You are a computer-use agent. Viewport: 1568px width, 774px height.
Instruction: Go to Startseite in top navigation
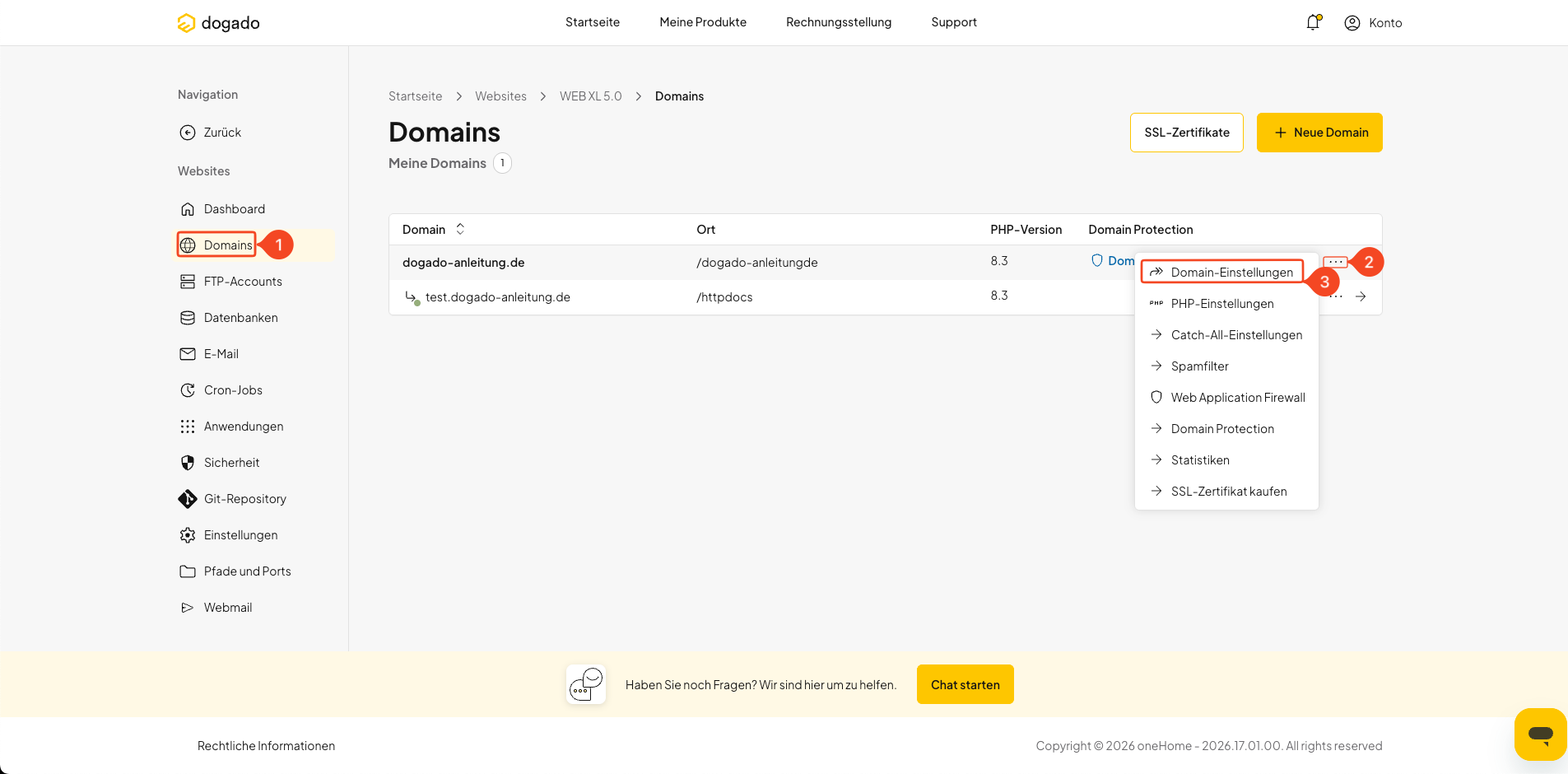click(593, 22)
